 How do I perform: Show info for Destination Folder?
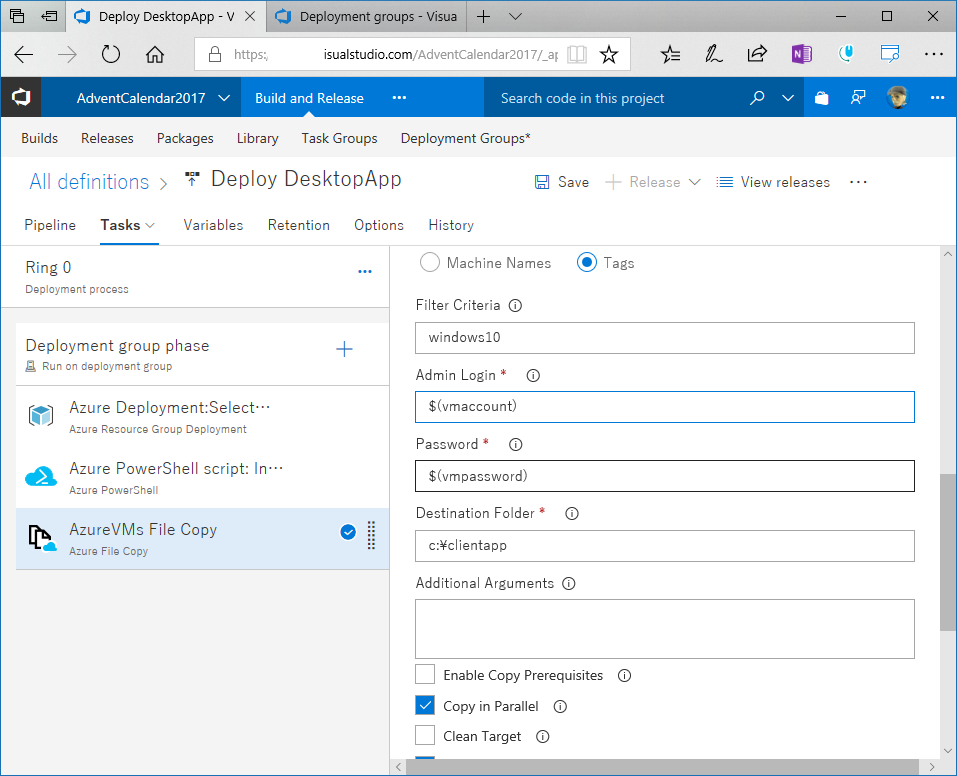[x=572, y=513]
